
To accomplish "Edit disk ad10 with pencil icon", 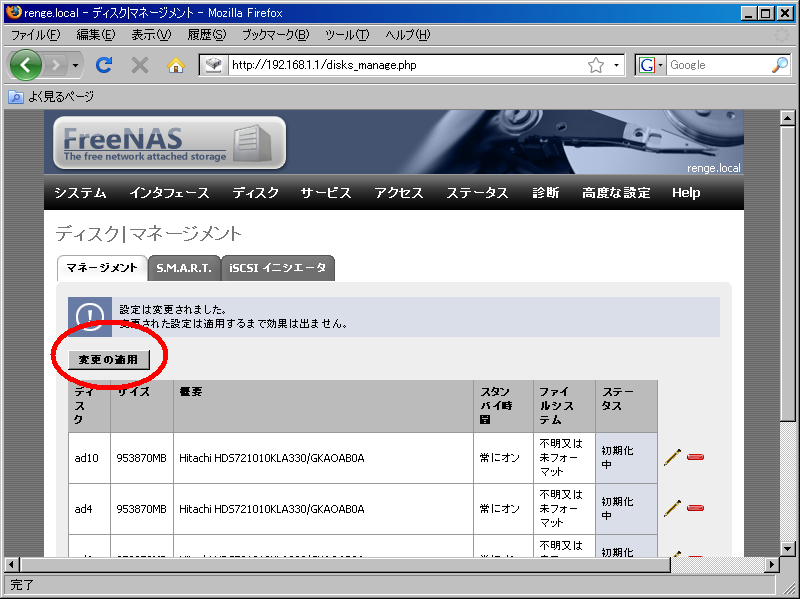I will (x=672, y=457).
